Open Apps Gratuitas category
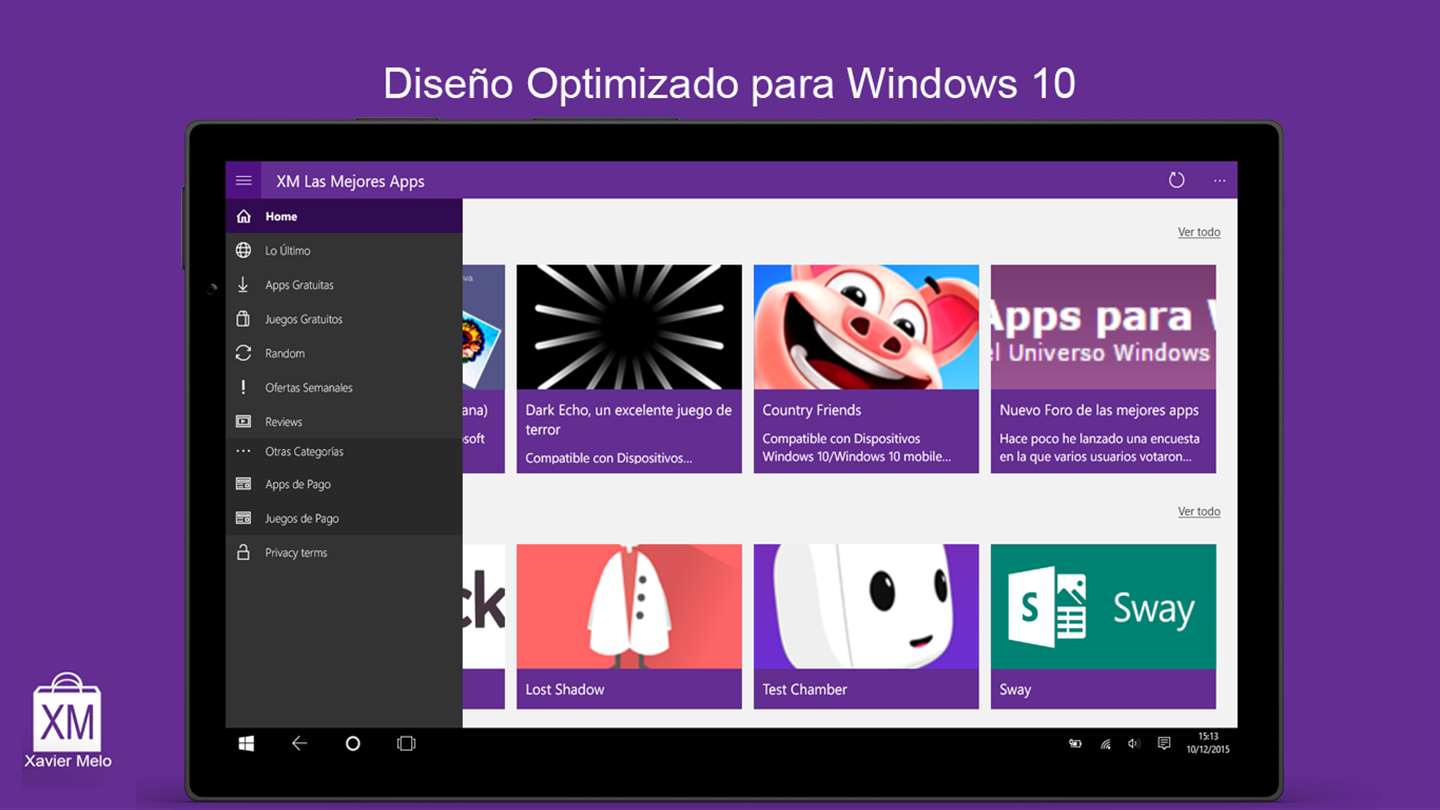 (344, 285)
